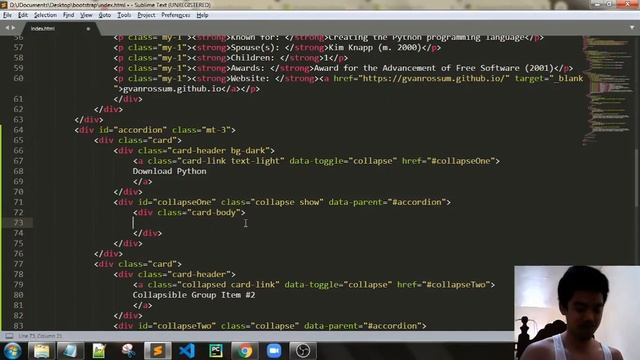Screen dimensions: 640x360
Task: Click the Sublime Text title bar icon
Action: 4,4
